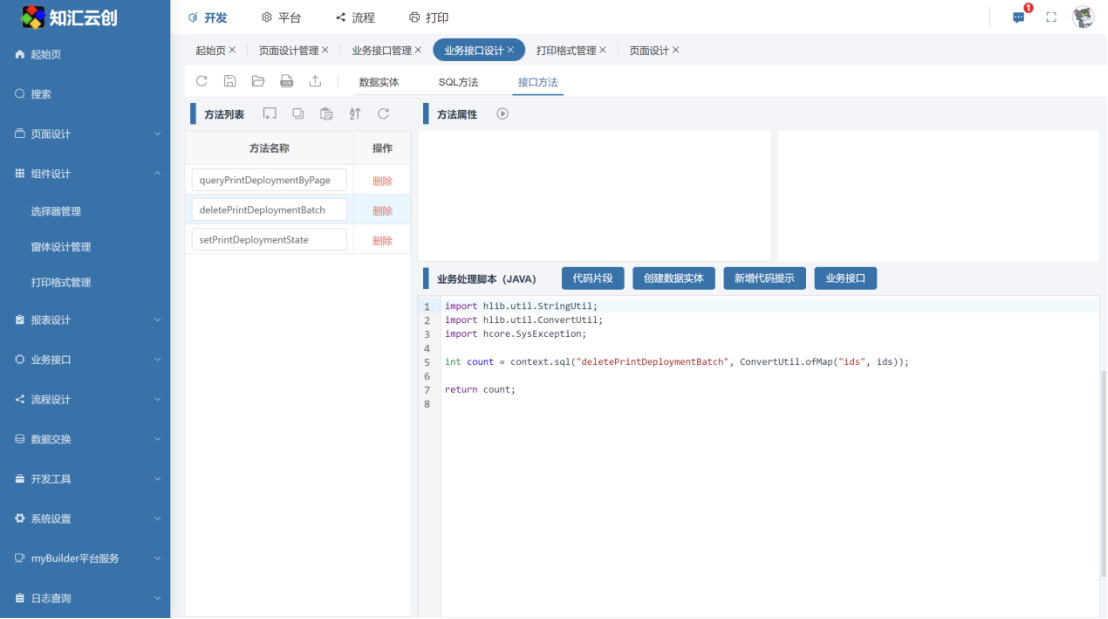Expand the 流程设计 sidebar section
Viewport: 1108px width, 619px height.
point(85,399)
